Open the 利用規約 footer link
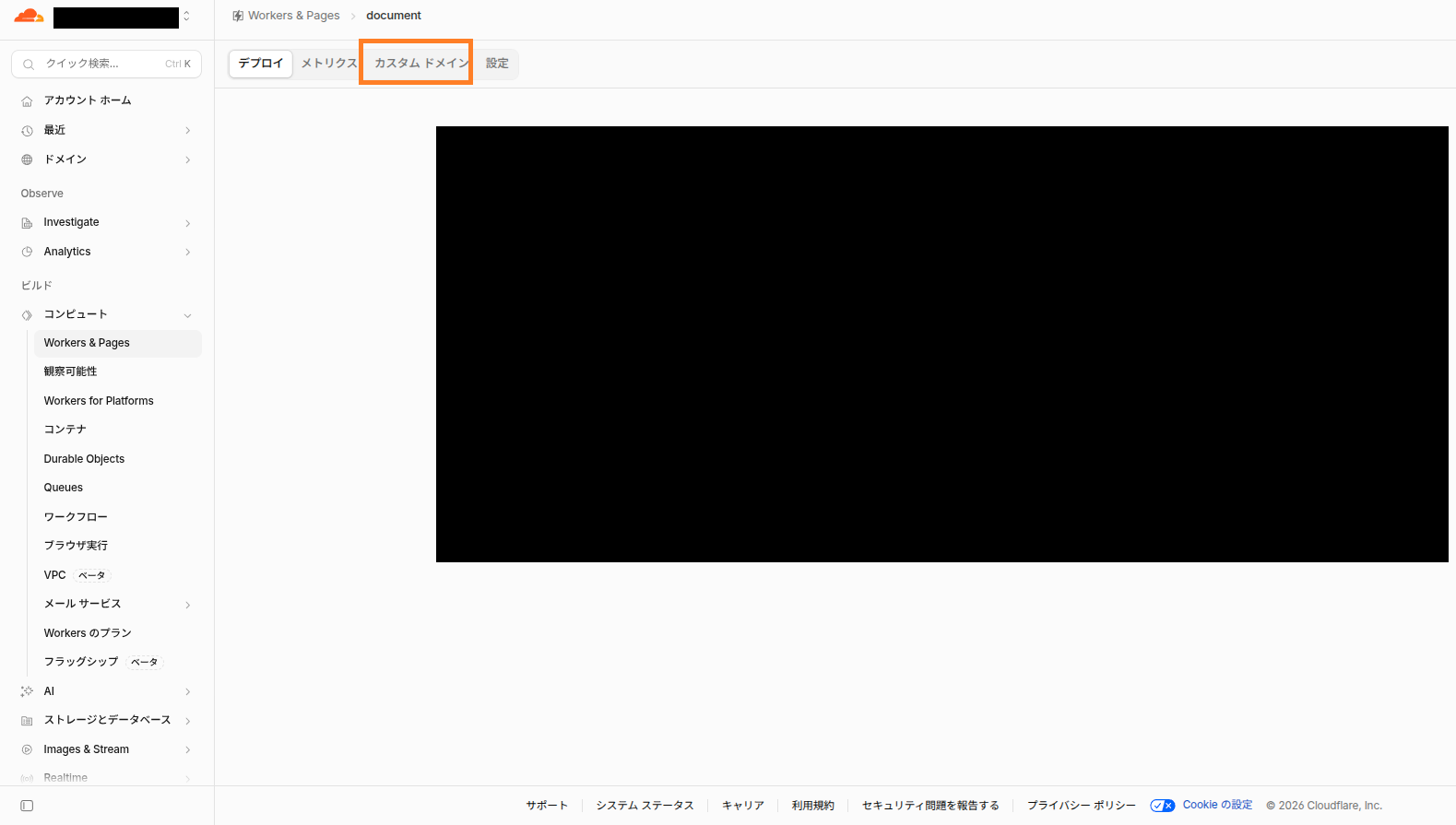Viewport: 1456px width, 825px height. point(812,806)
